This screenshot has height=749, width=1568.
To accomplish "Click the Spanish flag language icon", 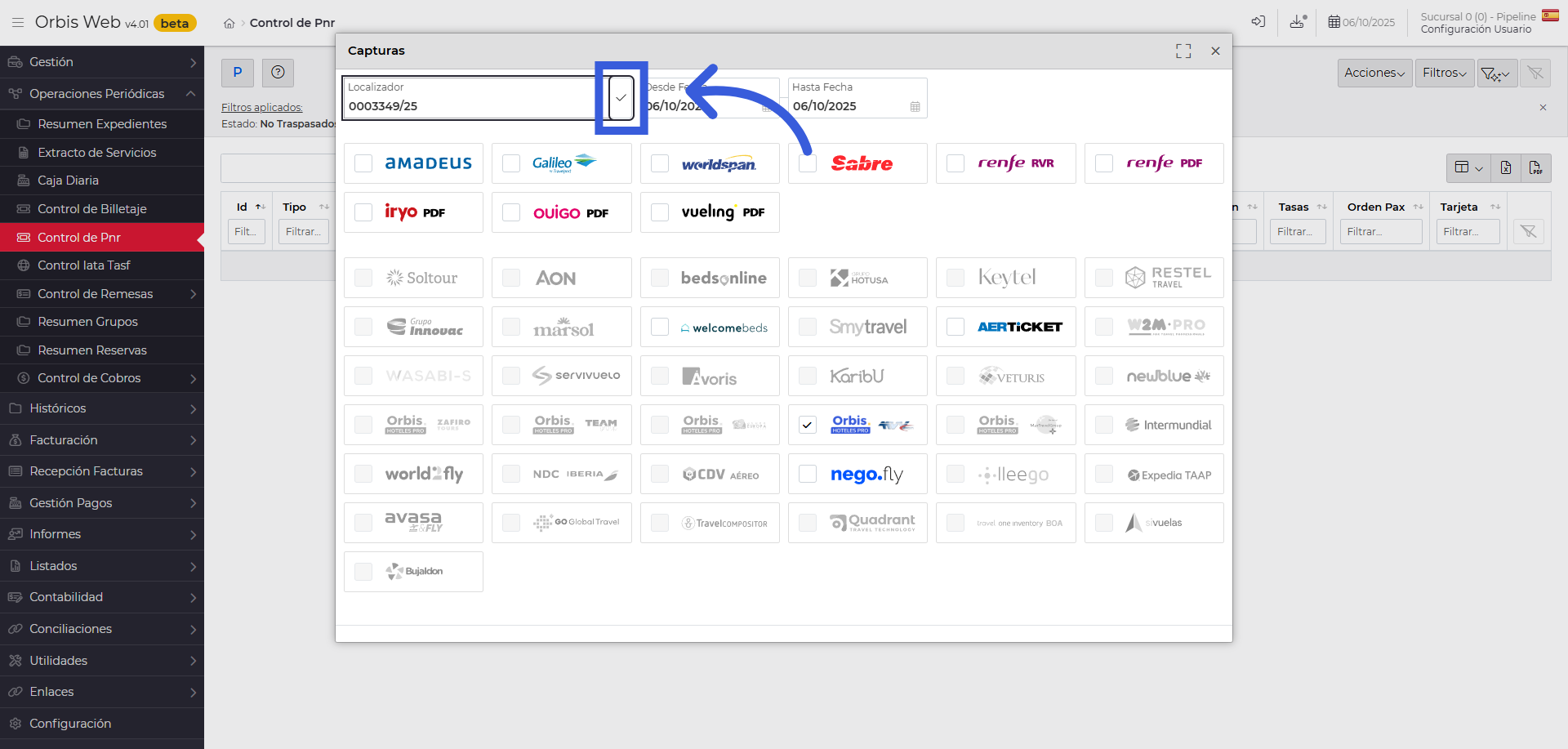I will tap(1550, 16).
